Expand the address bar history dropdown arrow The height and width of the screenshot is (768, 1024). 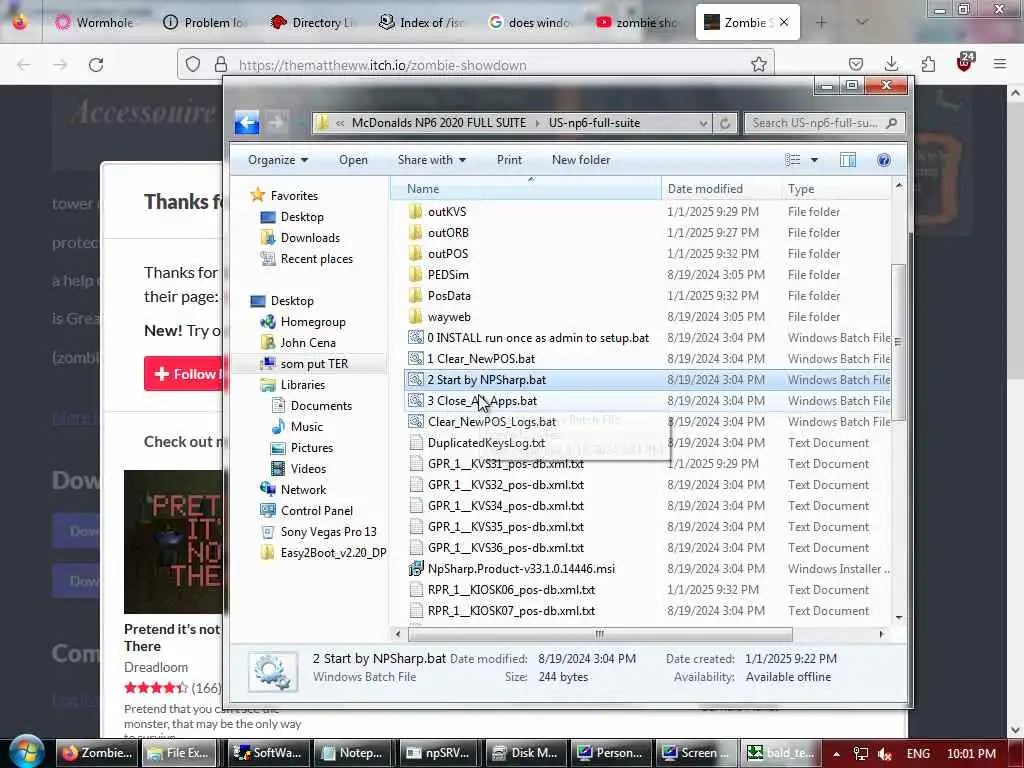703,123
